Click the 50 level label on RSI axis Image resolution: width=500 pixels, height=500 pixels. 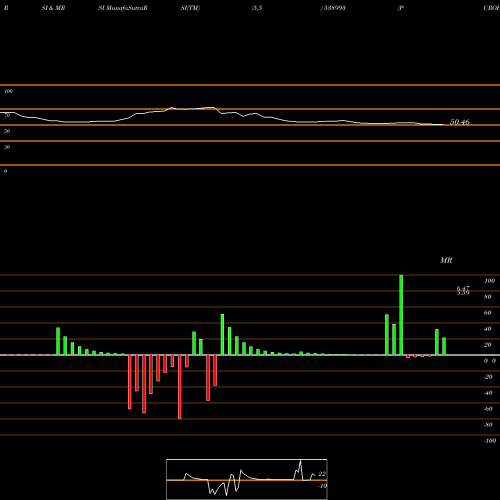click(x=7, y=131)
